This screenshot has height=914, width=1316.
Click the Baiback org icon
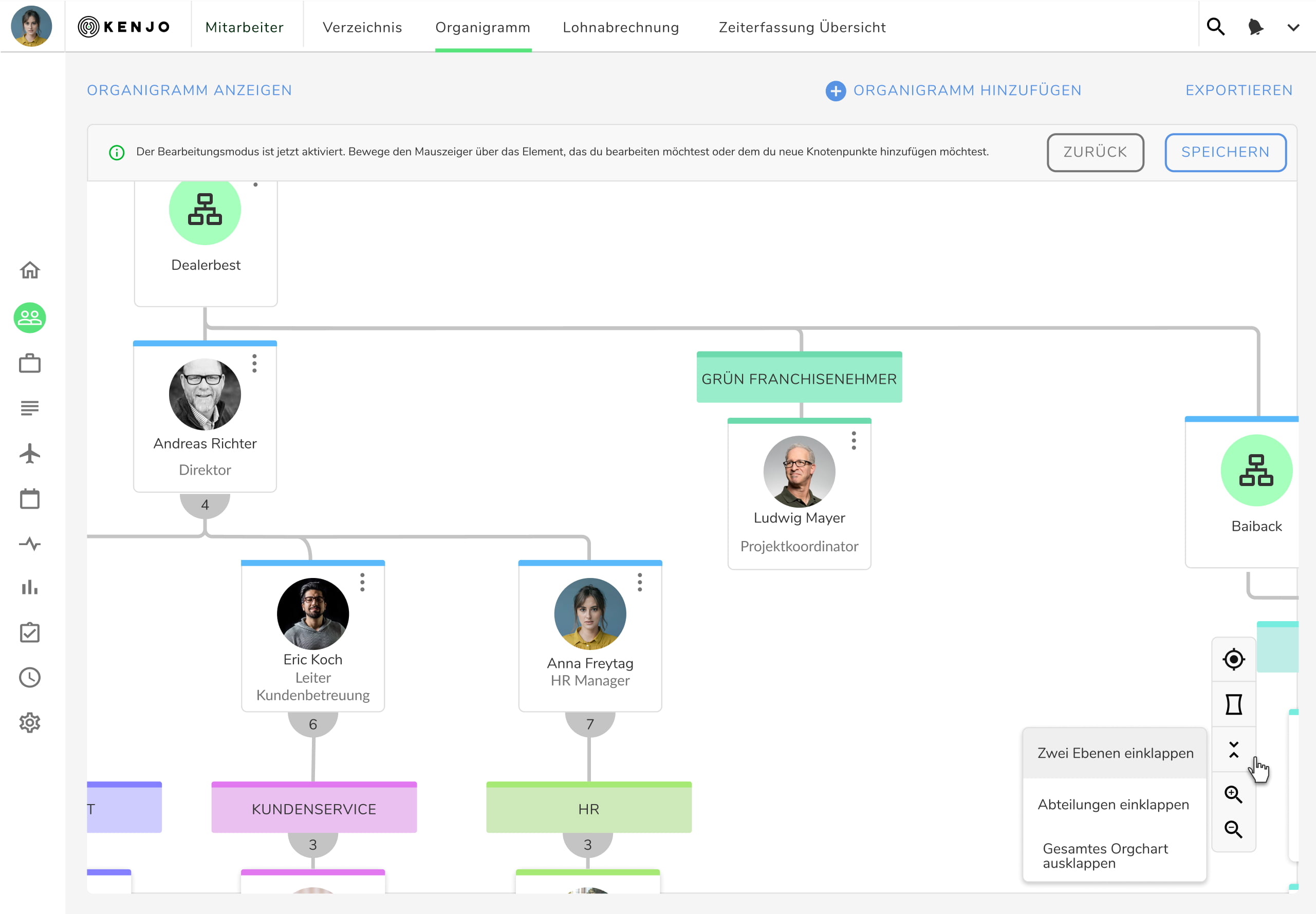1256,470
